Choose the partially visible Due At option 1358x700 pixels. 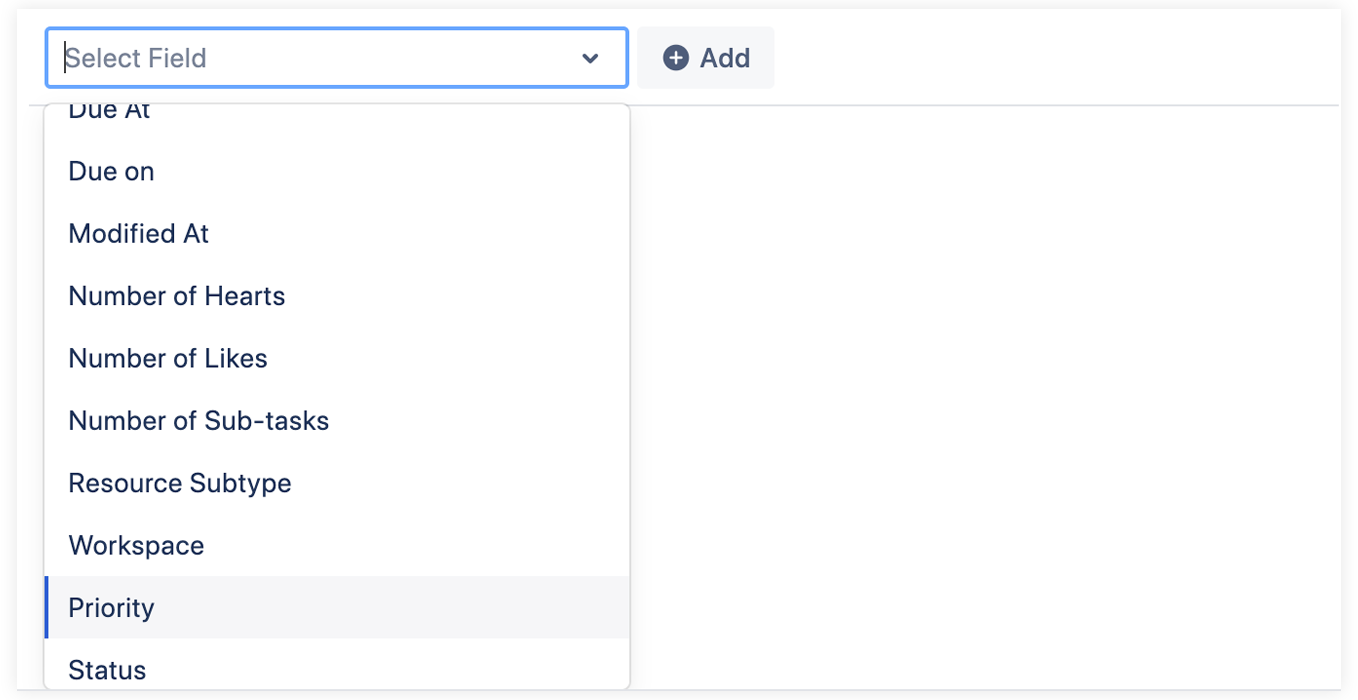tap(110, 112)
